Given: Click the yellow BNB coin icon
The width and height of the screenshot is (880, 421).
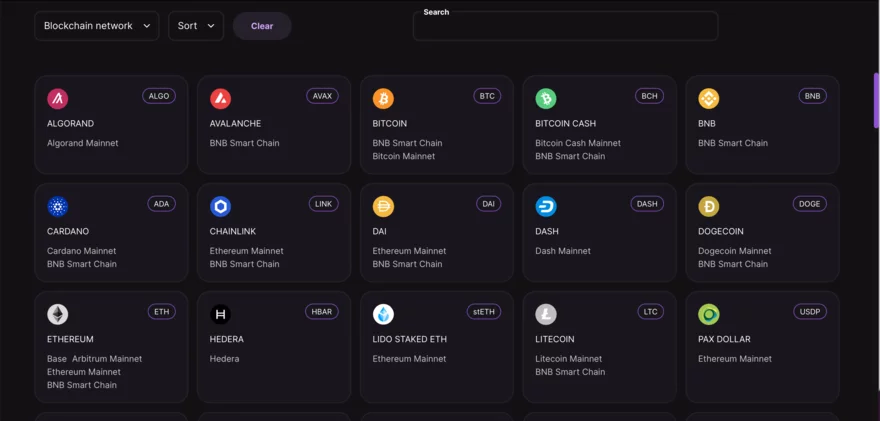Looking at the screenshot, I should click(x=709, y=99).
